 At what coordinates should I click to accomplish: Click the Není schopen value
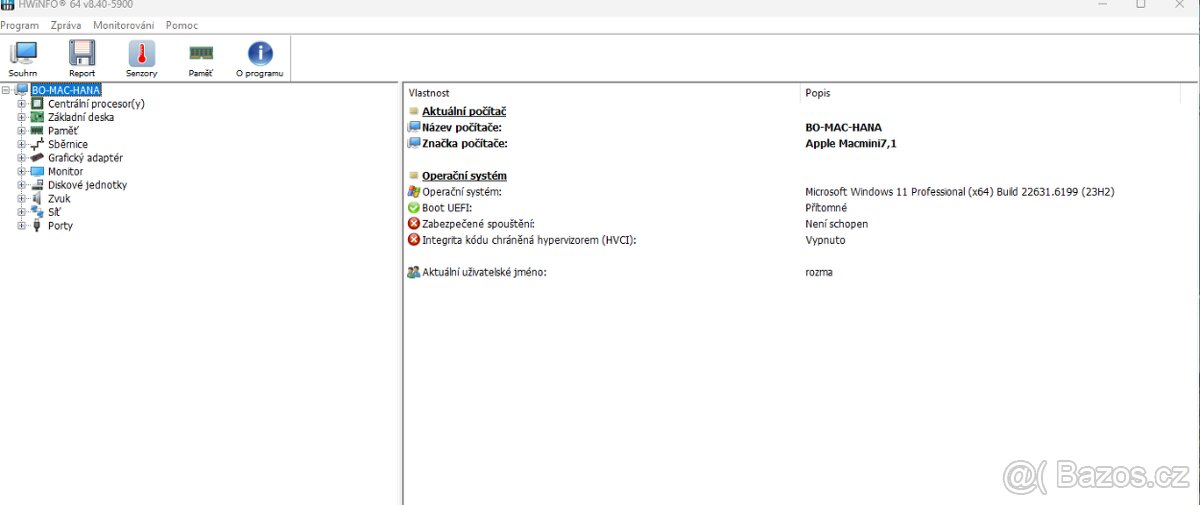point(836,223)
